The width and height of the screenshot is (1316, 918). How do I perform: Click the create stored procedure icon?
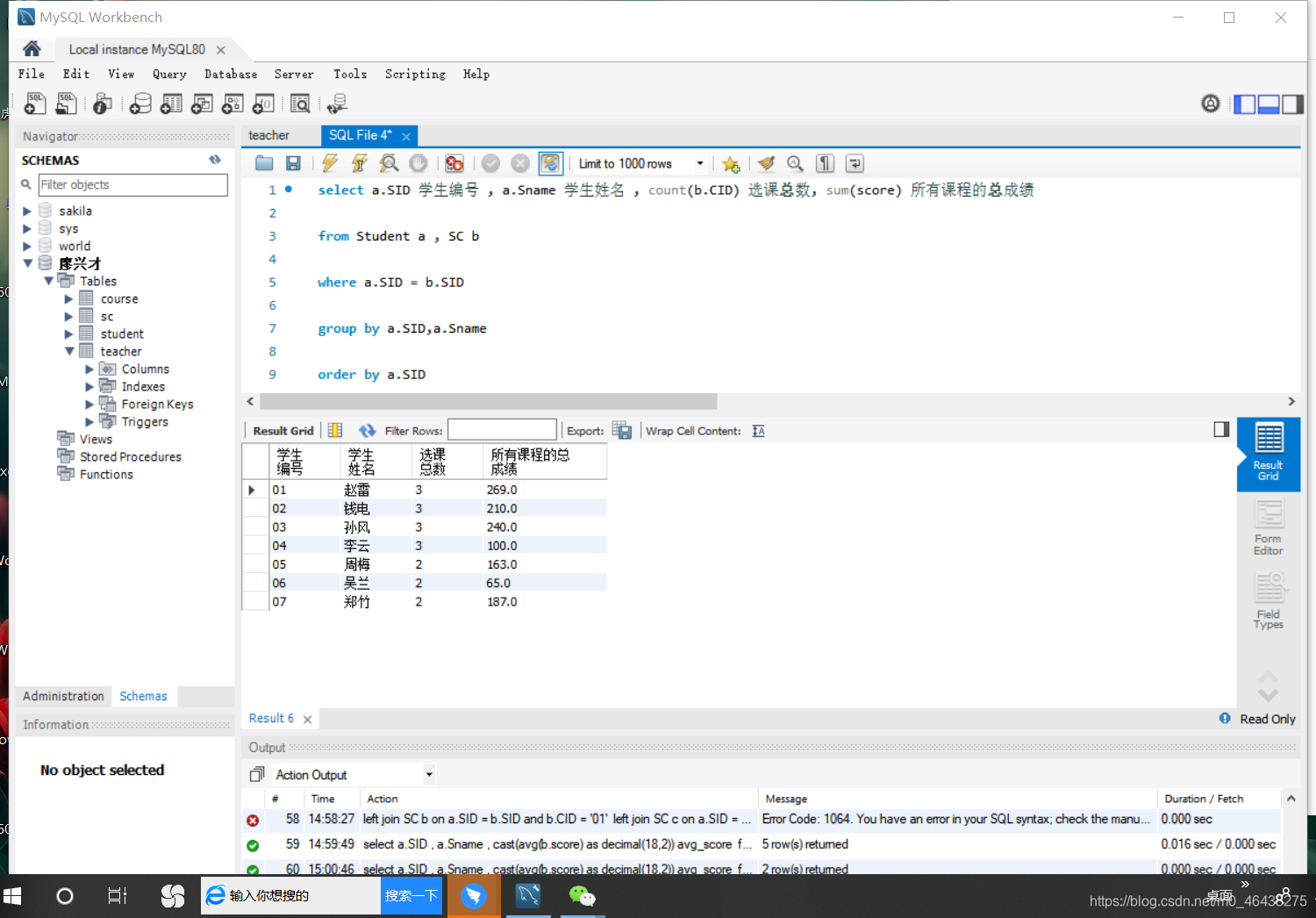point(232,104)
